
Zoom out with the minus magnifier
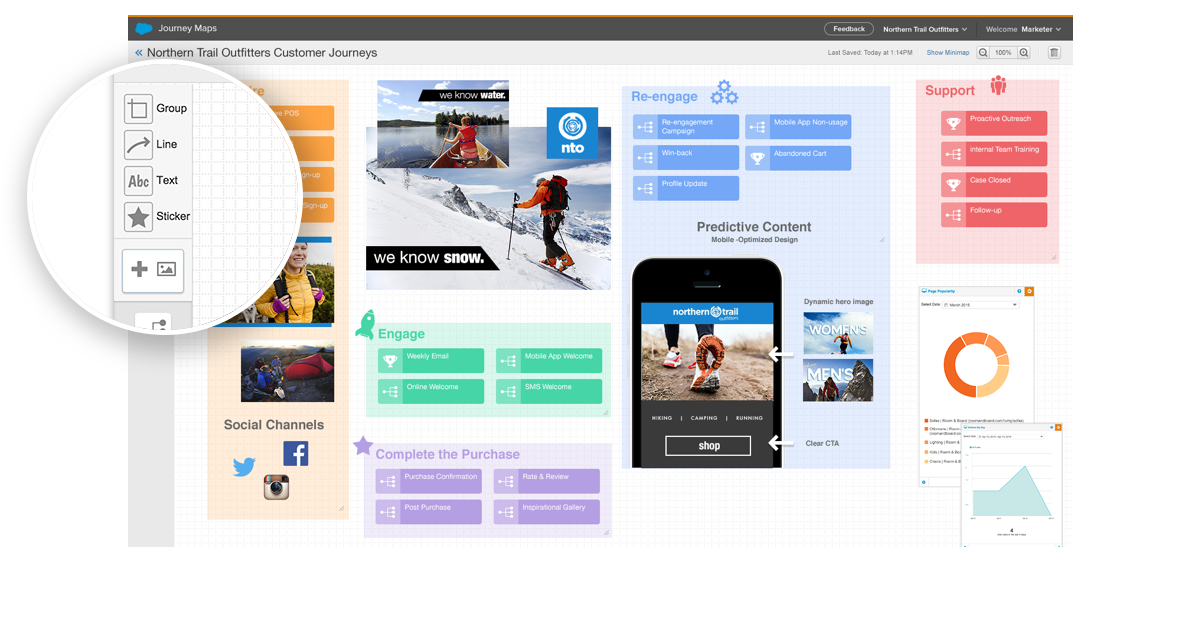click(983, 53)
